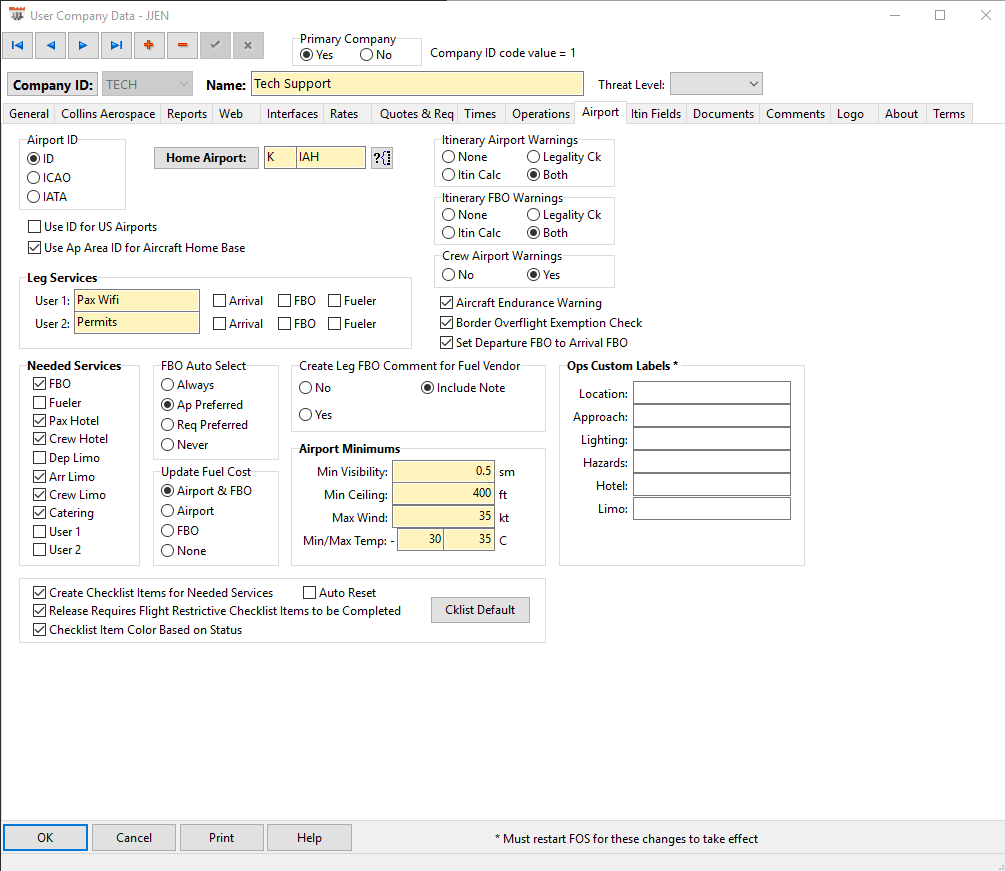Click the User 1 Pax Wifi field
The width and height of the screenshot is (1005, 871).
pos(137,300)
